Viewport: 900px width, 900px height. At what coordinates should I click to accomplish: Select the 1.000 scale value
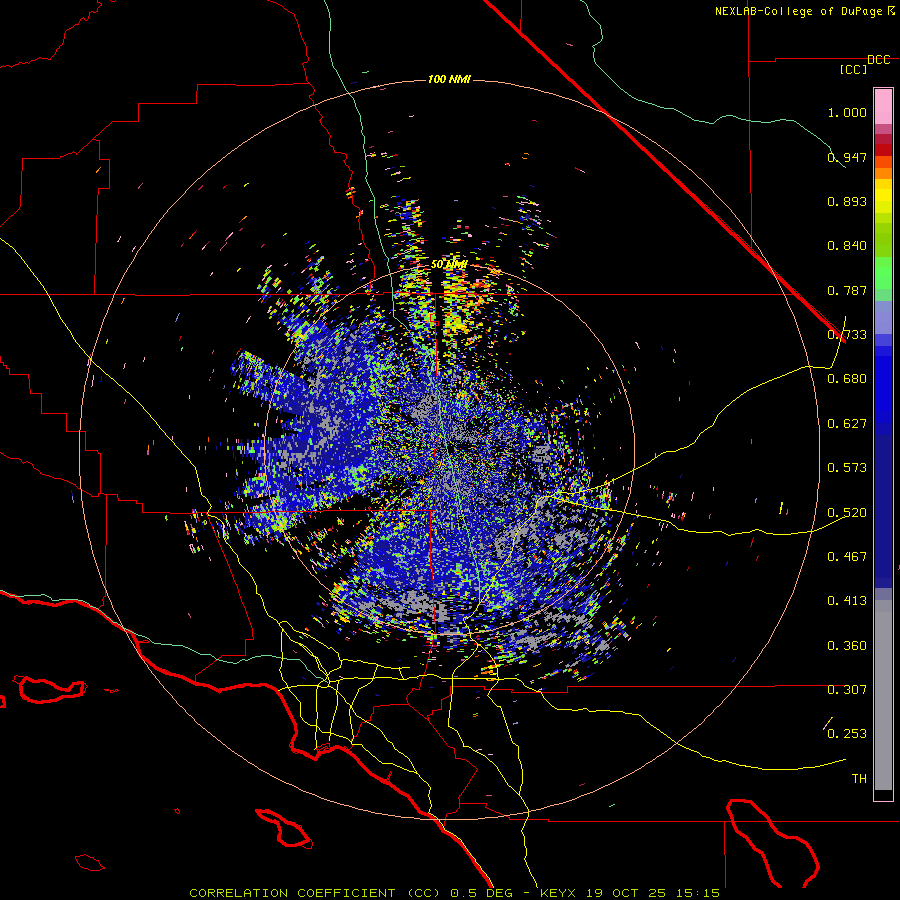[847, 112]
